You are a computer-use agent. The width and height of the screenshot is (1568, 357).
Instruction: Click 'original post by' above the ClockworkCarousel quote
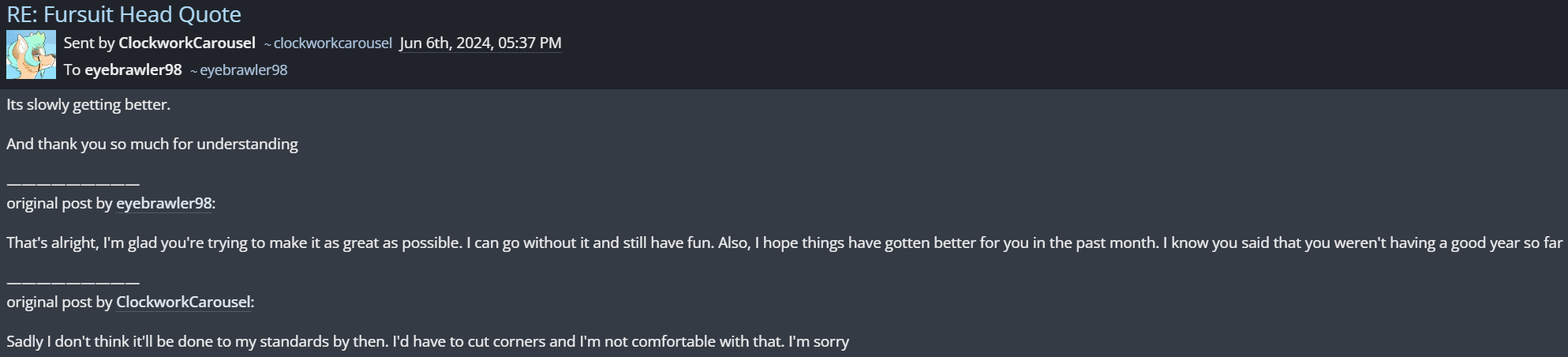tap(59, 302)
